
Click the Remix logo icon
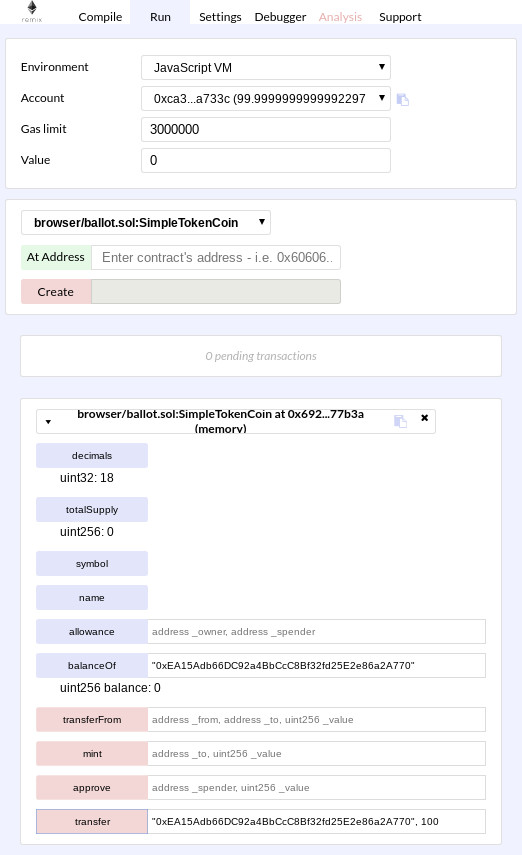coord(32,11)
